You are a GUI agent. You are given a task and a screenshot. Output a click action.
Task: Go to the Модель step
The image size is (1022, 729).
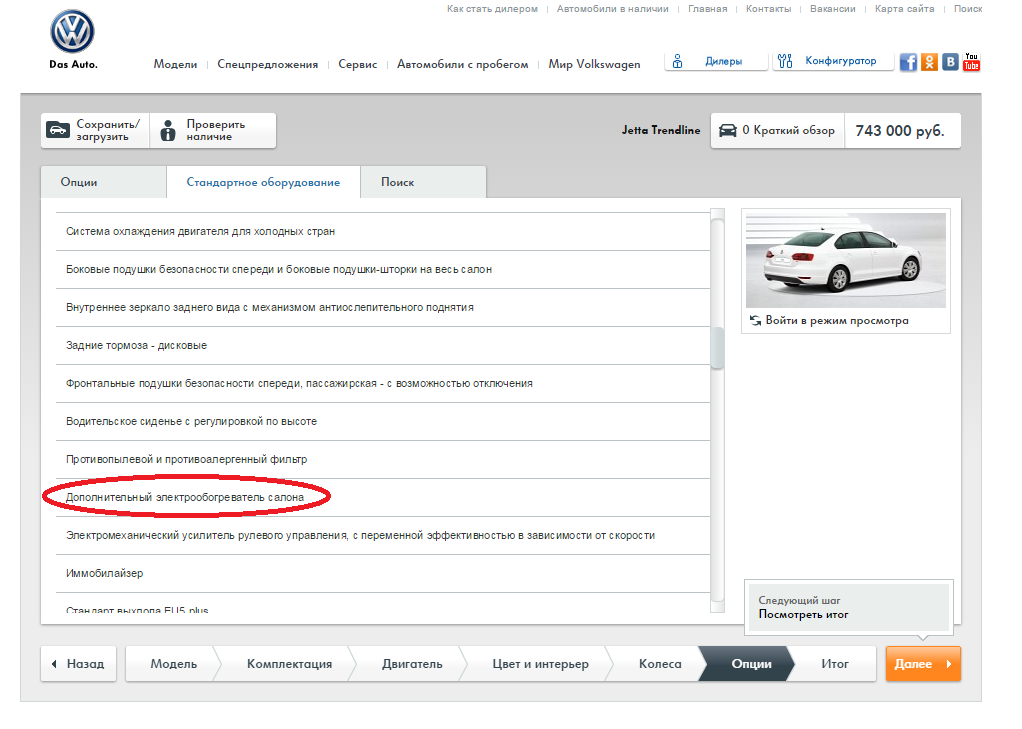click(173, 664)
